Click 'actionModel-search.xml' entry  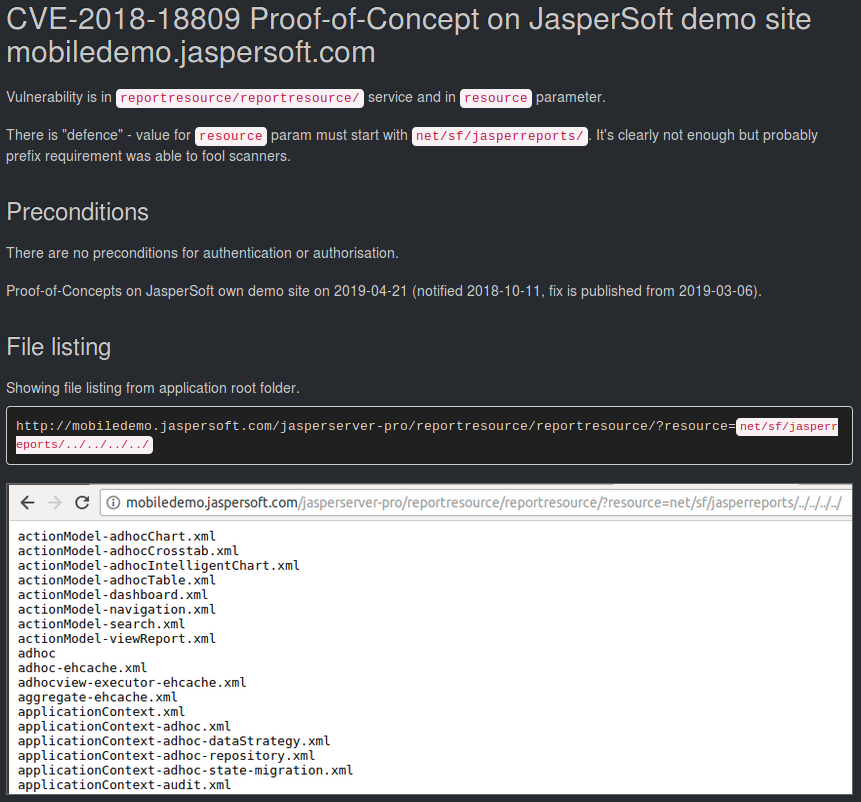(x=101, y=624)
